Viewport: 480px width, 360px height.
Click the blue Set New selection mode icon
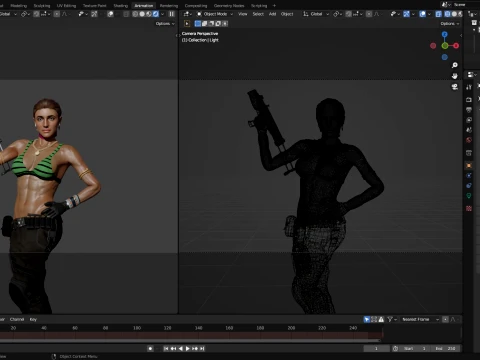[x=198, y=24]
